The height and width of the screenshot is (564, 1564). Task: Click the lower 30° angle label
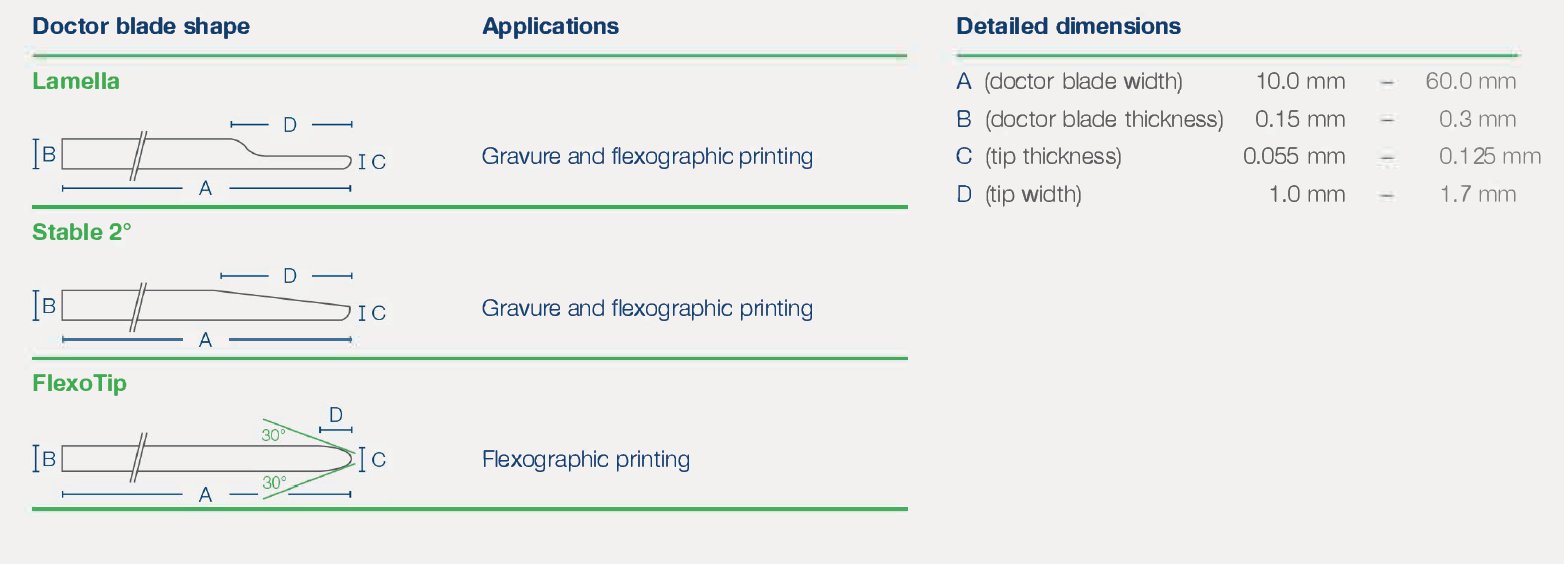(275, 482)
